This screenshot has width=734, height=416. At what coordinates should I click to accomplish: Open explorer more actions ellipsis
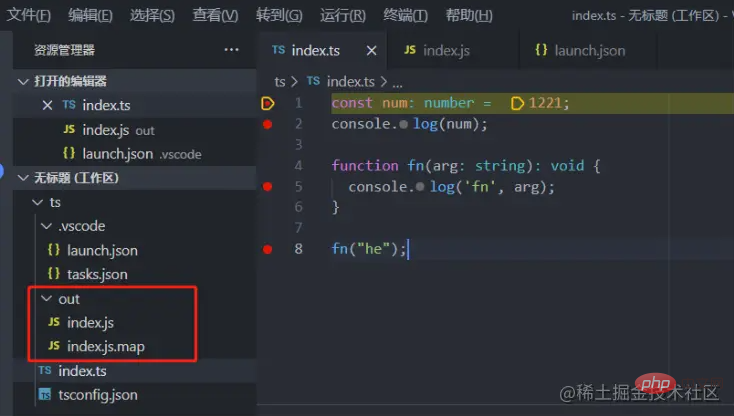pos(231,50)
